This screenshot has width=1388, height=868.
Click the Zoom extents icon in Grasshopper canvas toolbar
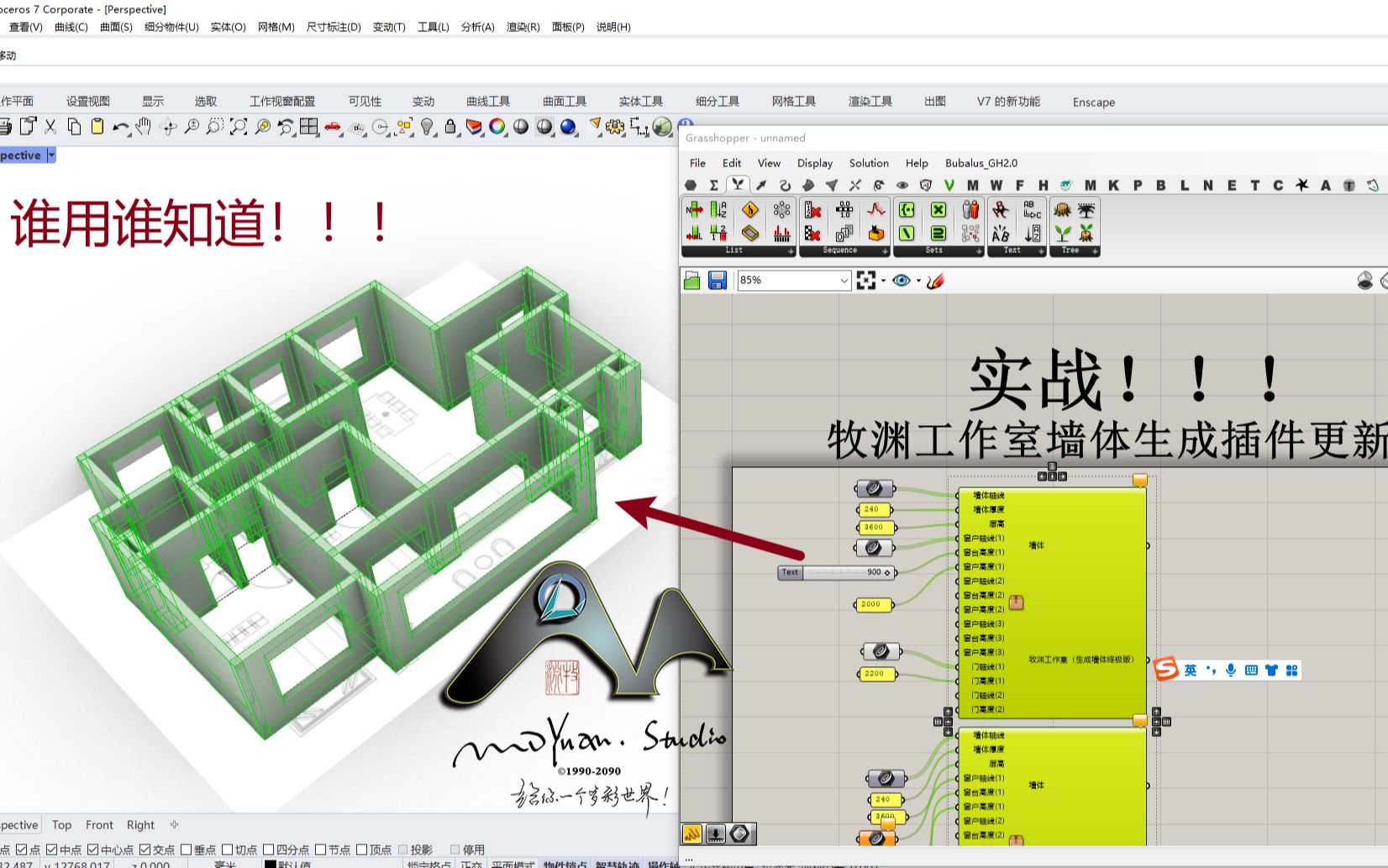866,281
